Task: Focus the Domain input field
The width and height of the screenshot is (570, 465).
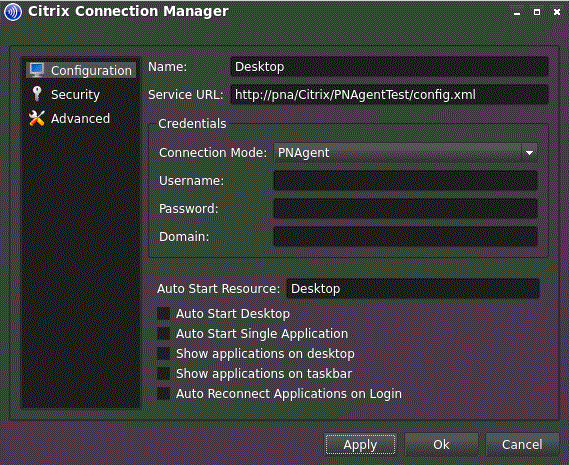Action: coord(405,237)
